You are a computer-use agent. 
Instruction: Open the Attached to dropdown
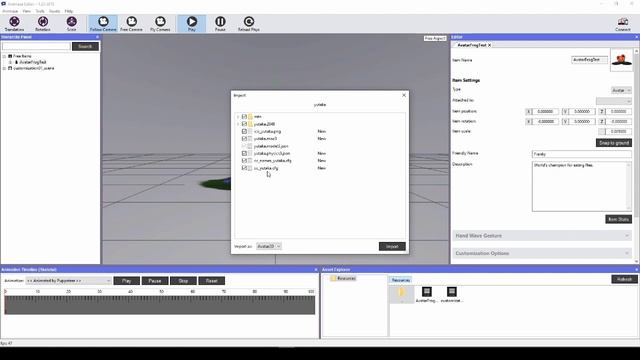[x=613, y=101]
